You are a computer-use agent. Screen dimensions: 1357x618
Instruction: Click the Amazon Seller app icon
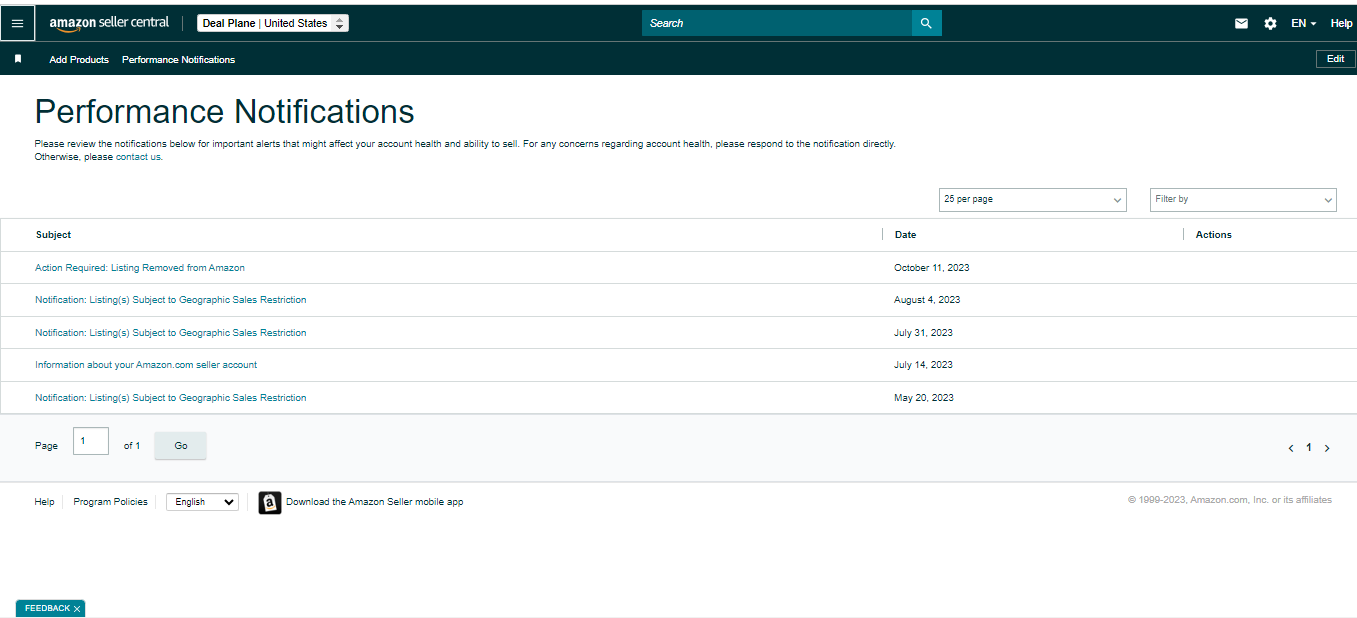pos(269,502)
